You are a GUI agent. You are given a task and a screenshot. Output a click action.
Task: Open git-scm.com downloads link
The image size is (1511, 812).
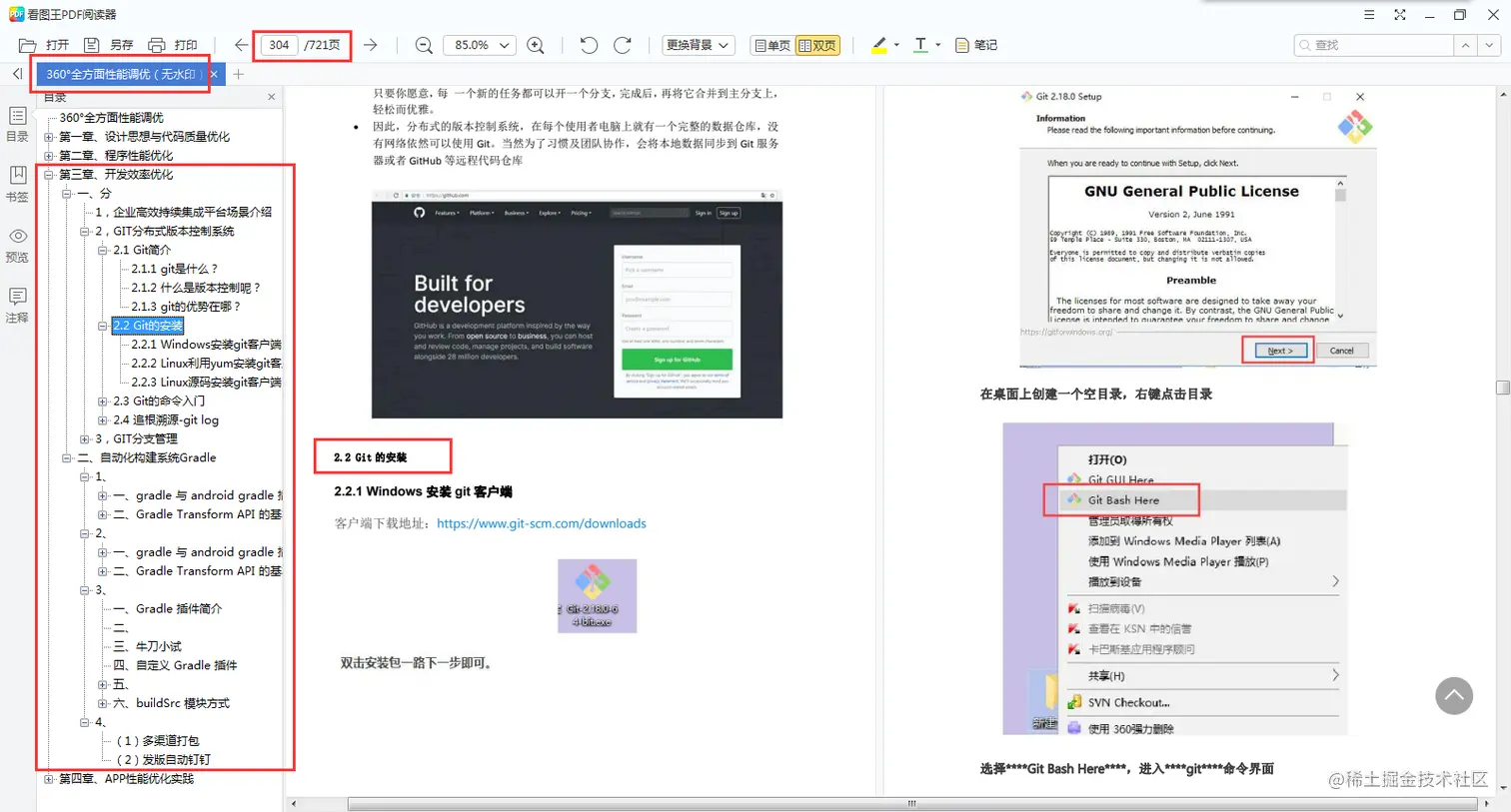pyautogui.click(x=541, y=523)
